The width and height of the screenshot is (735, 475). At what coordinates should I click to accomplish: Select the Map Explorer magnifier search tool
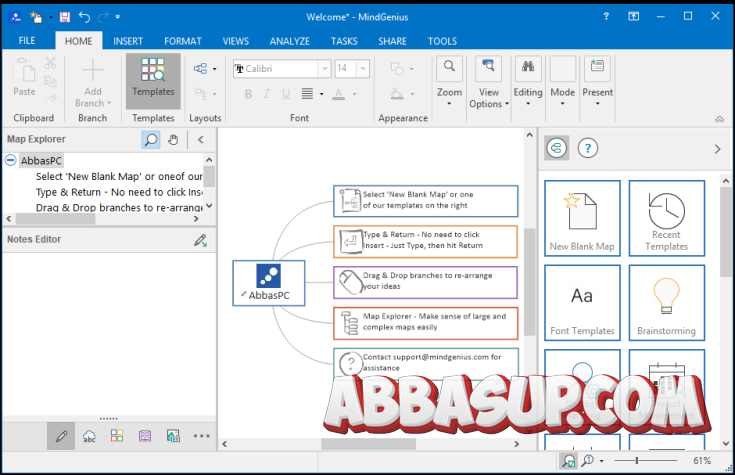click(151, 140)
